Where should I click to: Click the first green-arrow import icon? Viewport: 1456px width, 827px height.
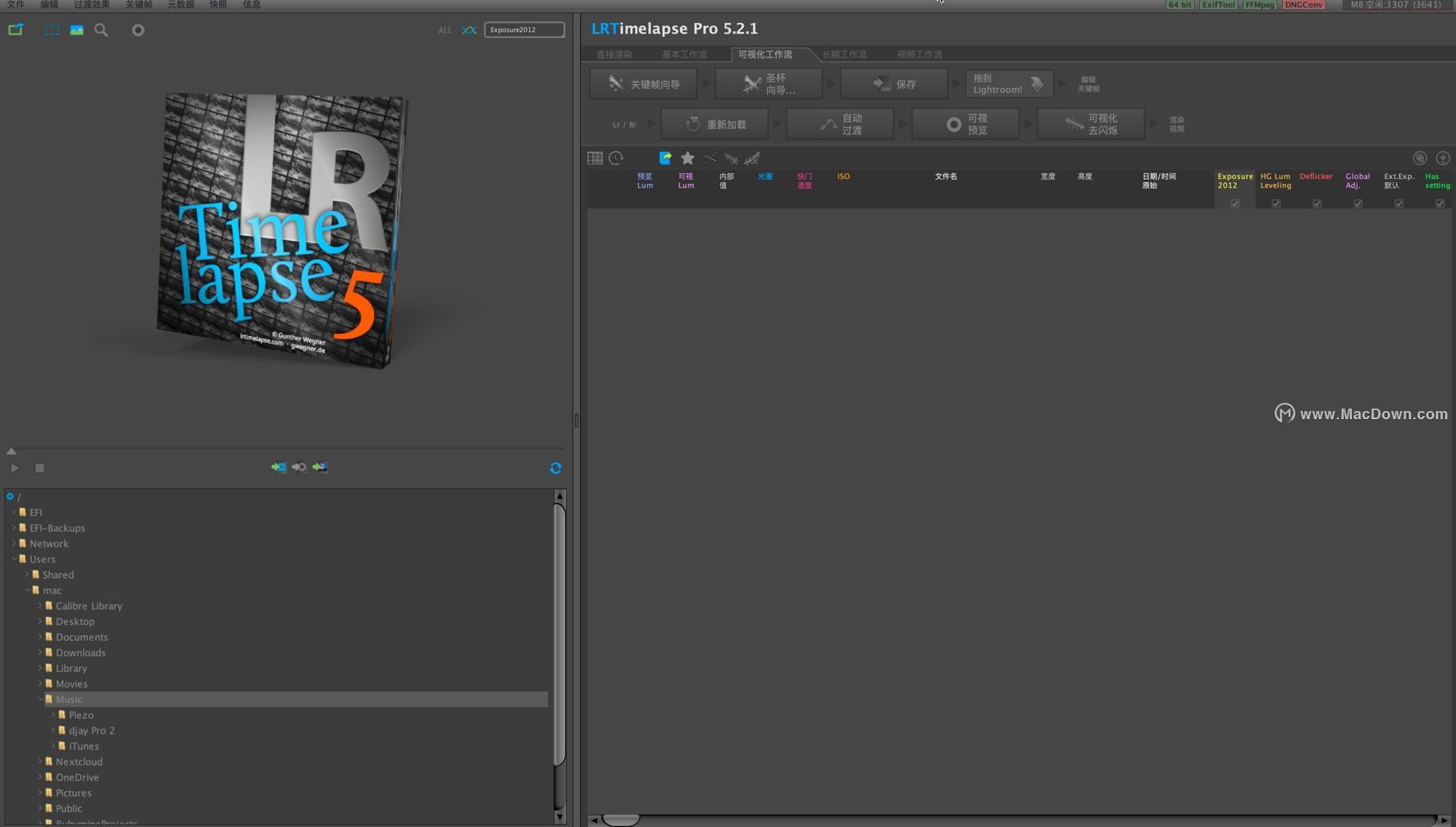coord(279,467)
